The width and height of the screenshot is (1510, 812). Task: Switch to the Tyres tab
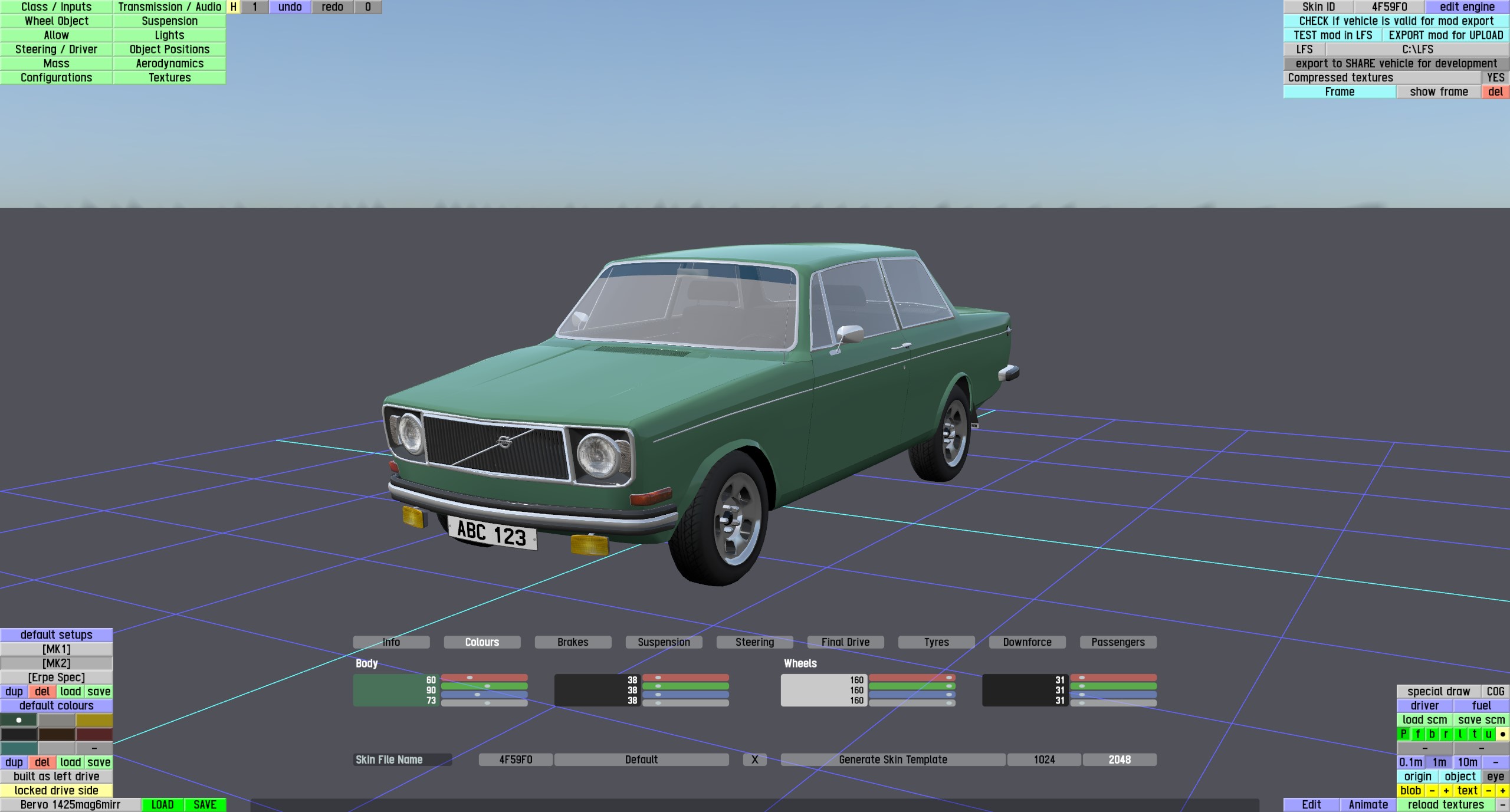coord(936,642)
